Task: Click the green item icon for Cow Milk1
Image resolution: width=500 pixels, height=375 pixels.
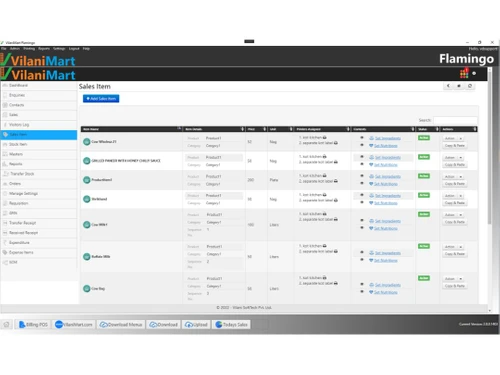Action: click(x=87, y=225)
